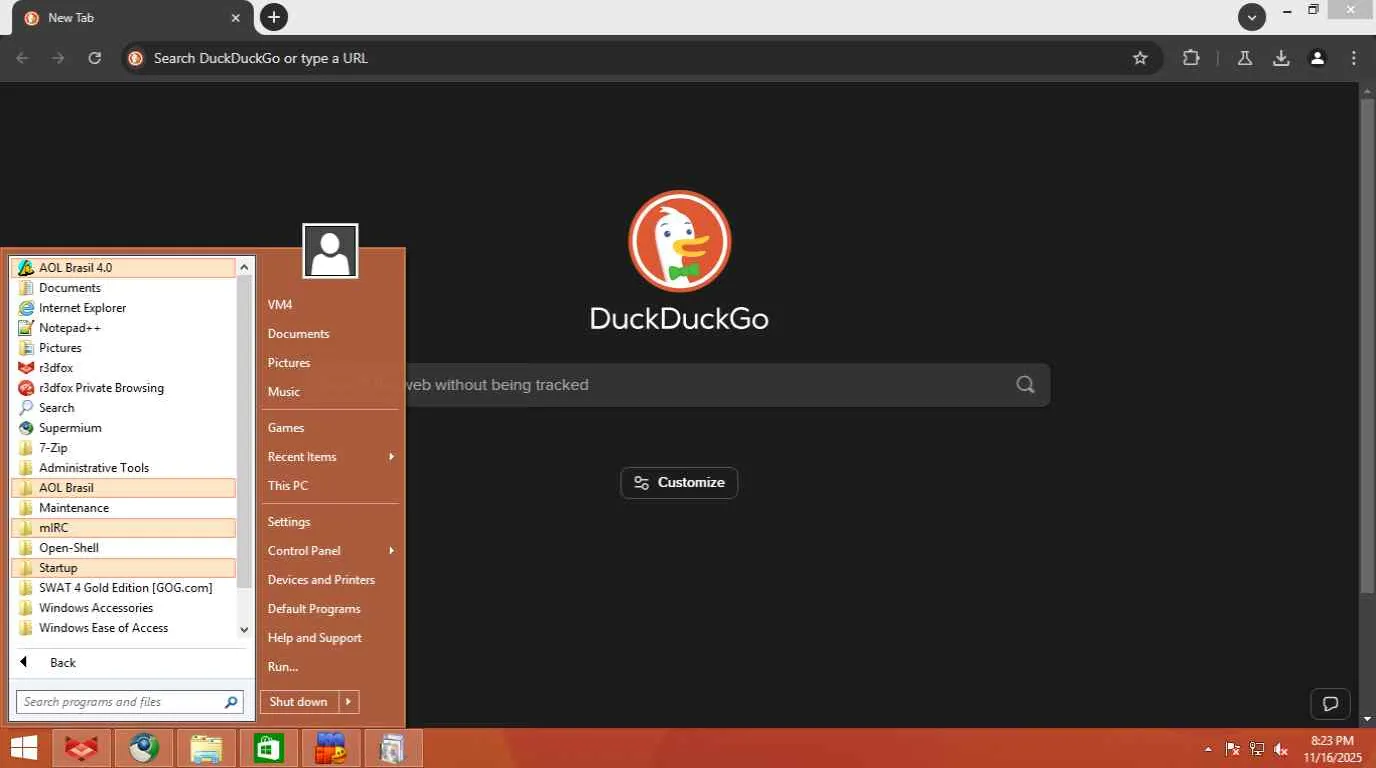Open Devices and Printers
This screenshot has width=1376, height=768.
click(331, 580)
